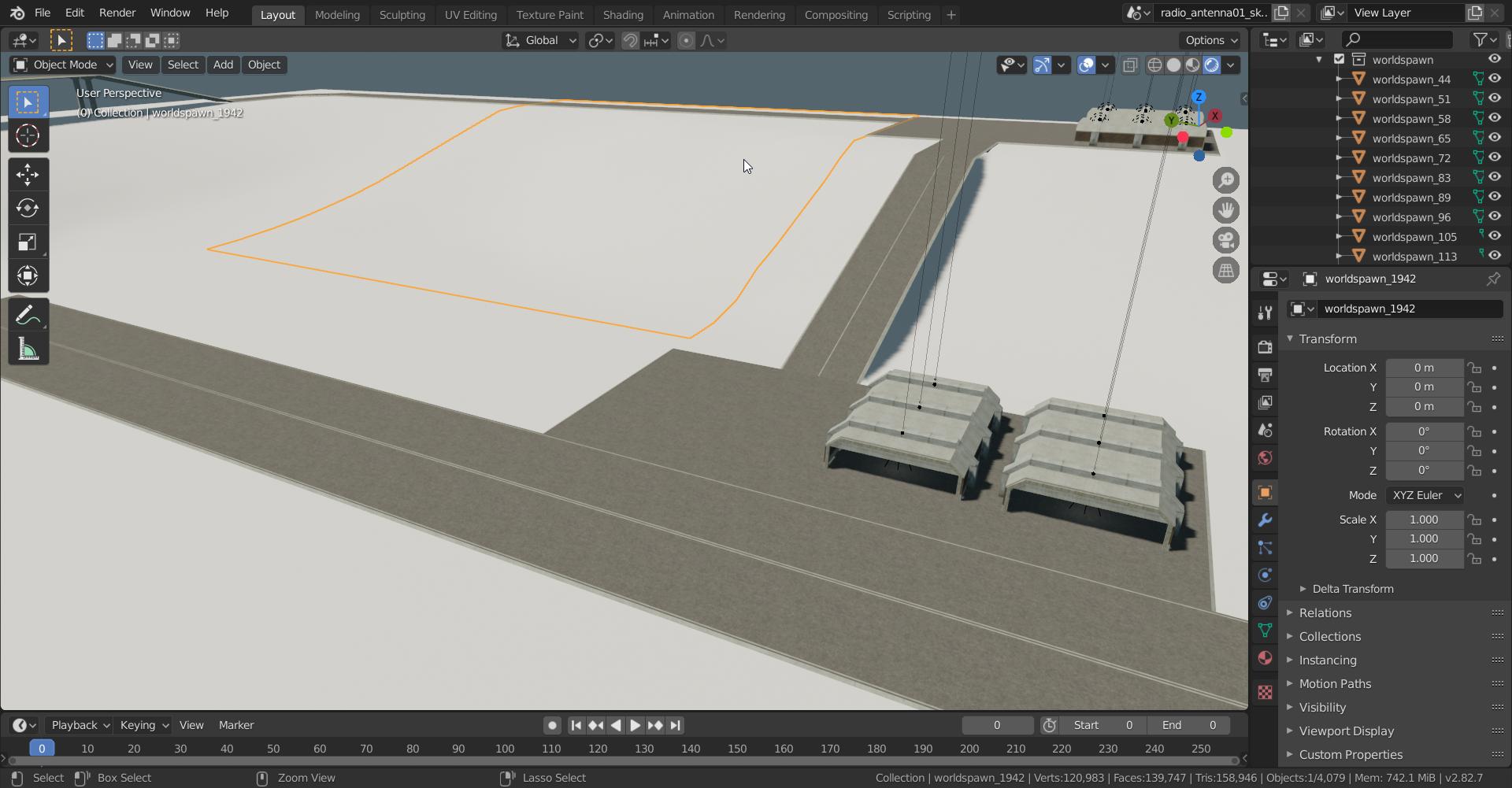The width and height of the screenshot is (1512, 788).
Task: Click the Options button in header
Action: 1210,40
